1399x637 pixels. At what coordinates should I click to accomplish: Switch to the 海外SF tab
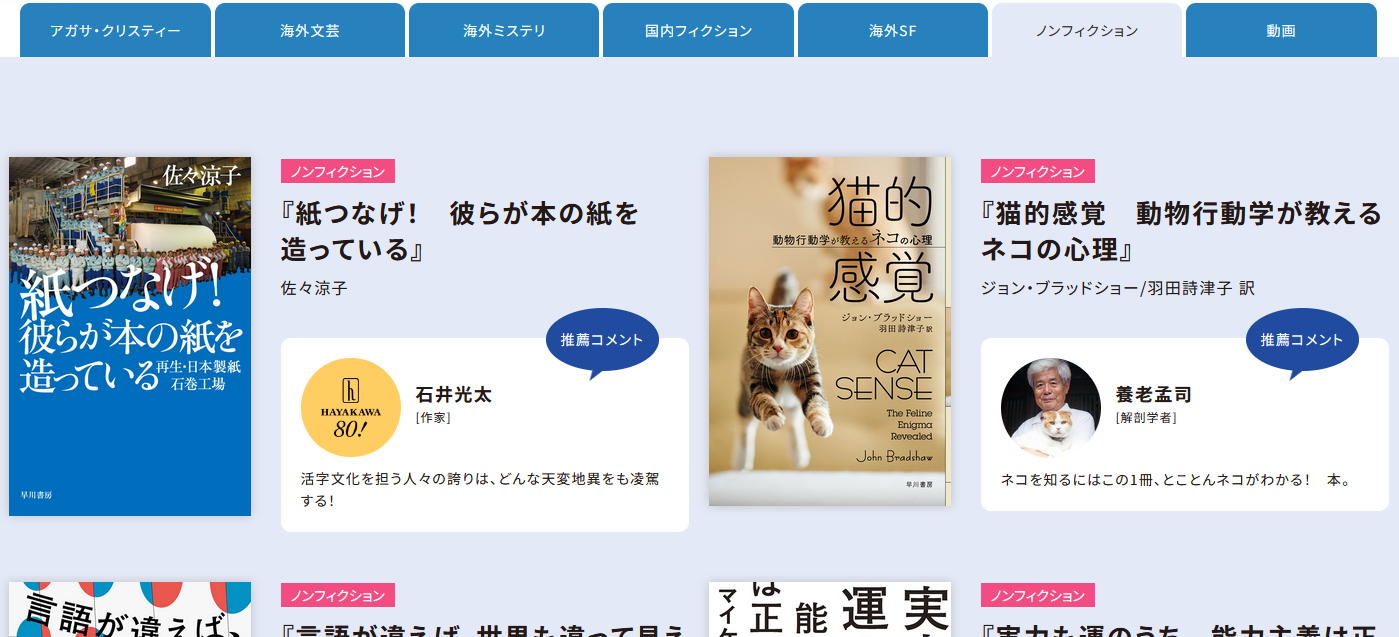(893, 30)
